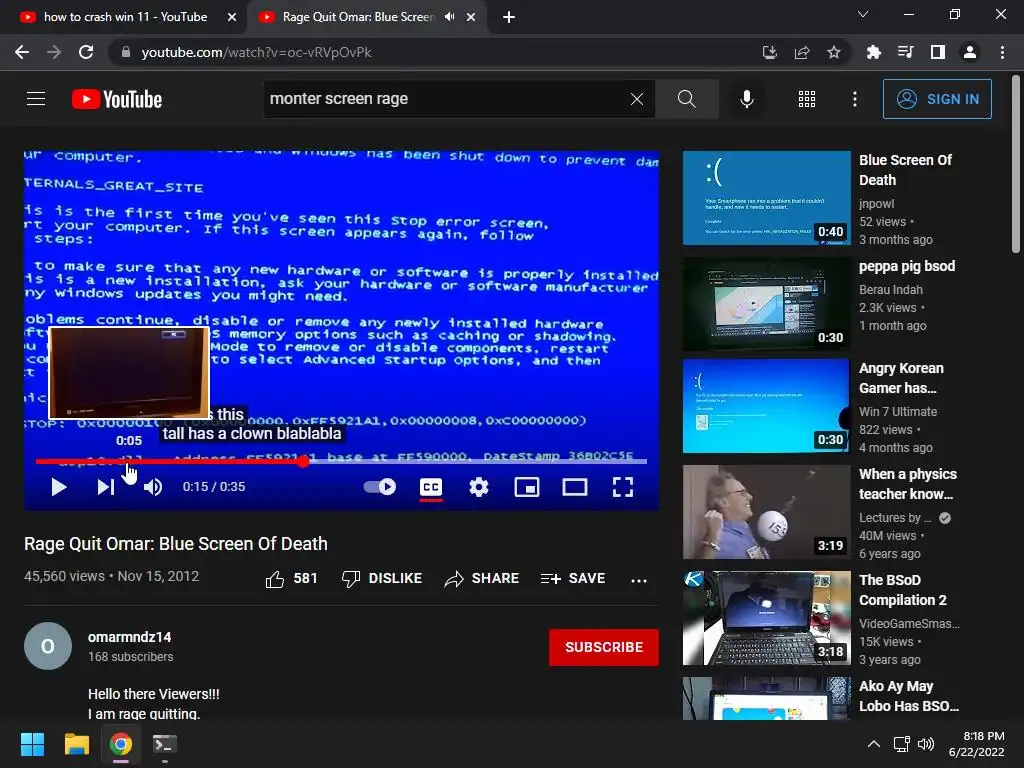The image size is (1024, 768).
Task: Toggle closed captions off
Action: tap(430, 487)
